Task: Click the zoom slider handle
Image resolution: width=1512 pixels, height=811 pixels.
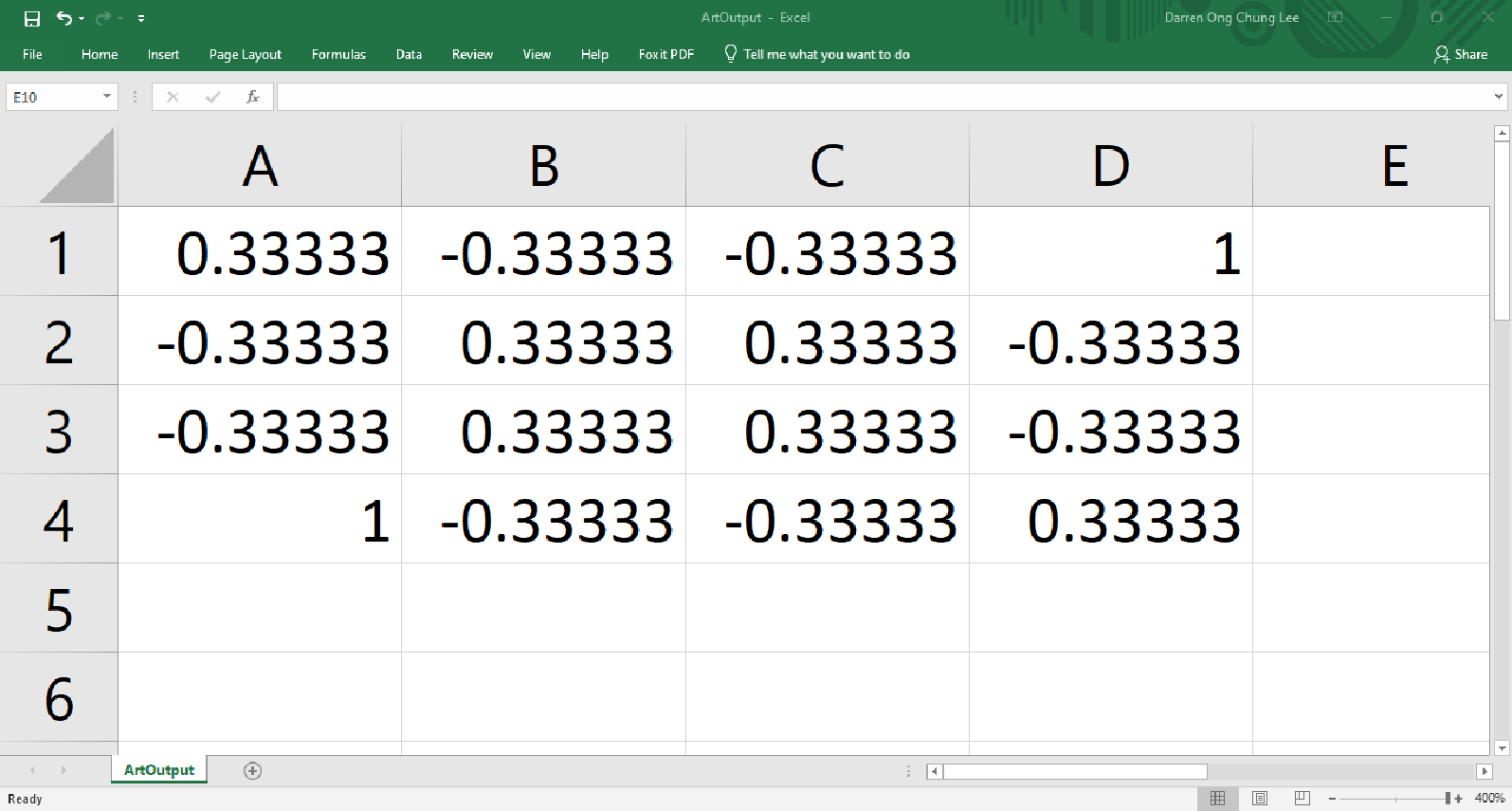Action: click(x=1448, y=799)
